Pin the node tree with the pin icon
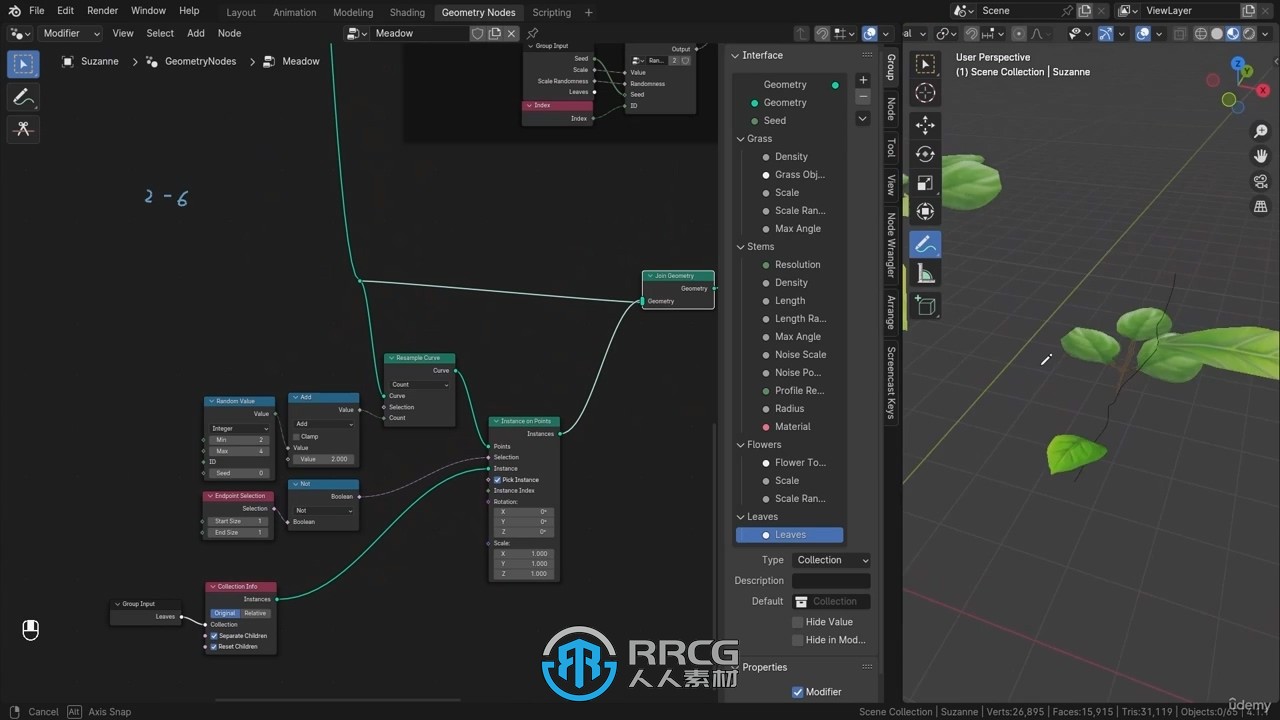The width and height of the screenshot is (1280, 720). coord(532,33)
